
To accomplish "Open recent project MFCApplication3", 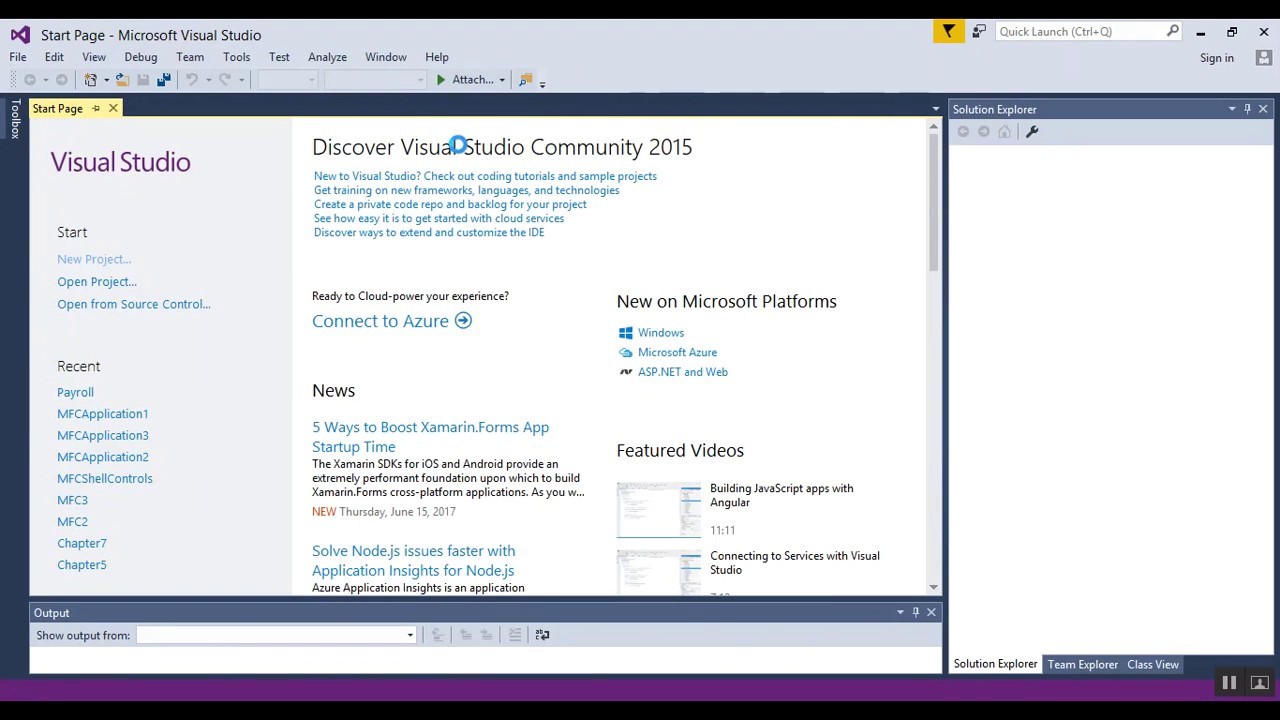I will (103, 435).
